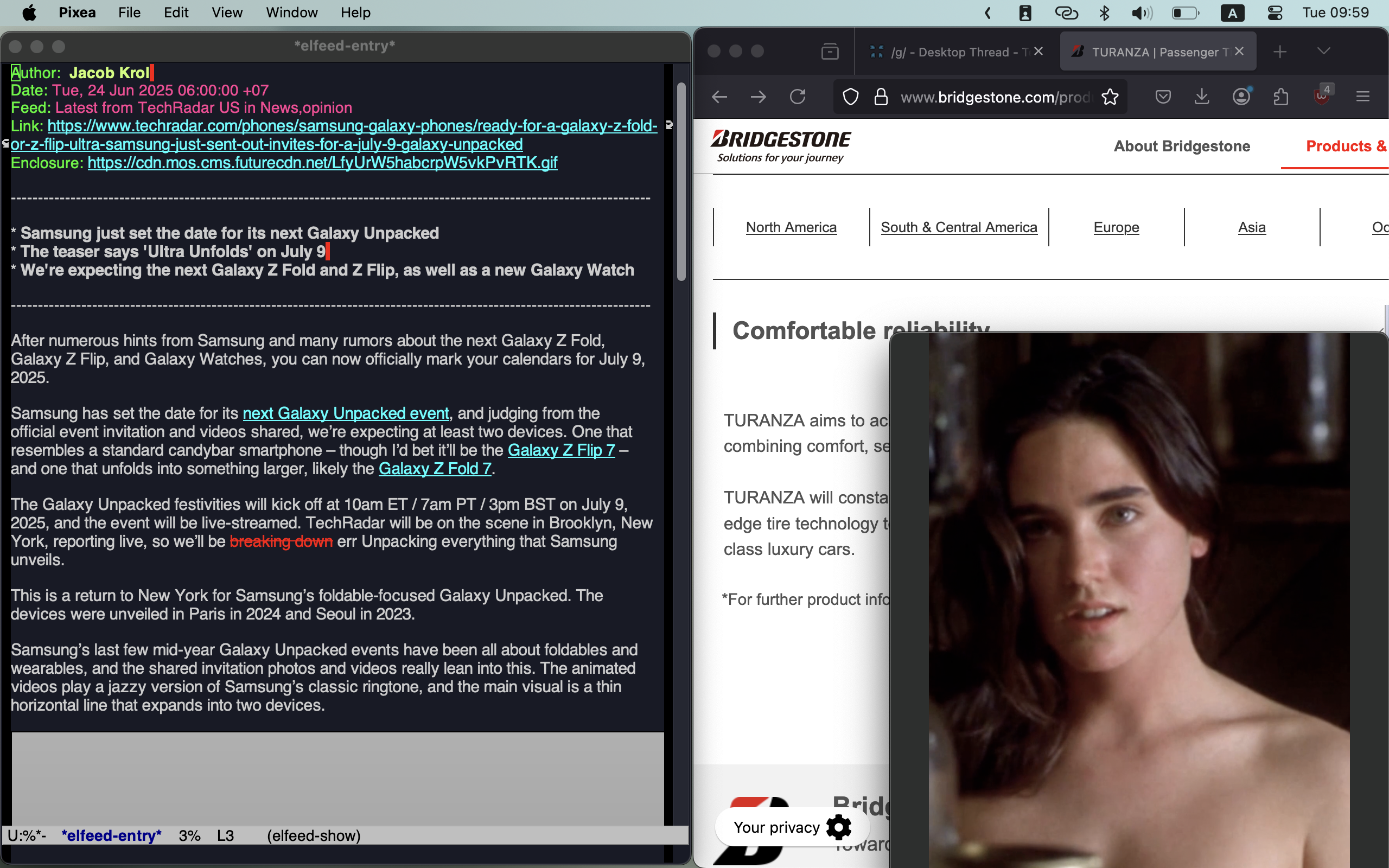Open the Pixea app menu
Image resolution: width=1389 pixels, height=868 pixels.
(x=77, y=12)
